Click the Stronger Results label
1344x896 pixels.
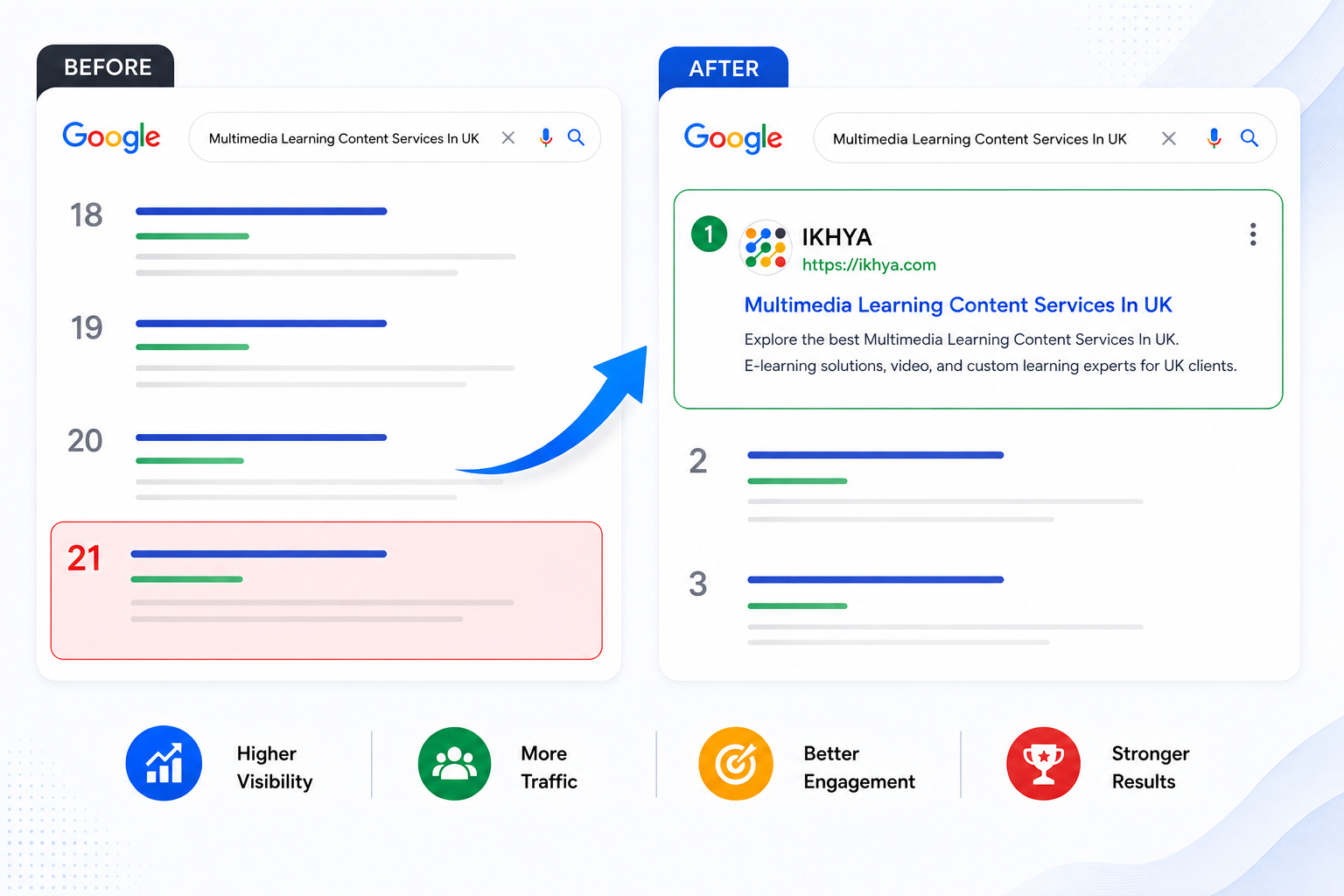1151,767
